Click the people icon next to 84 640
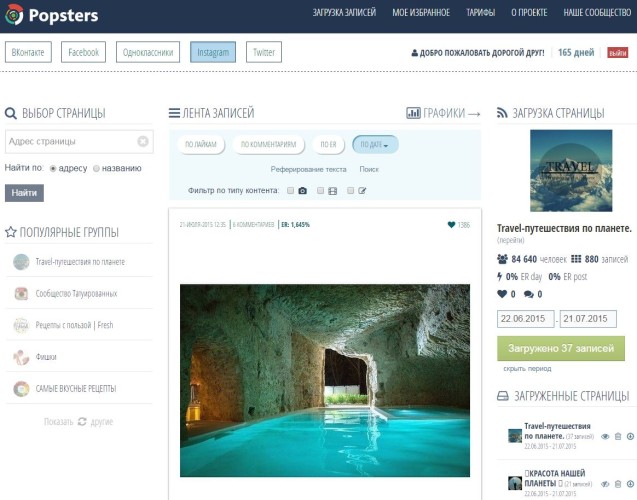Image resolution: width=637 pixels, height=500 pixels. [x=503, y=259]
